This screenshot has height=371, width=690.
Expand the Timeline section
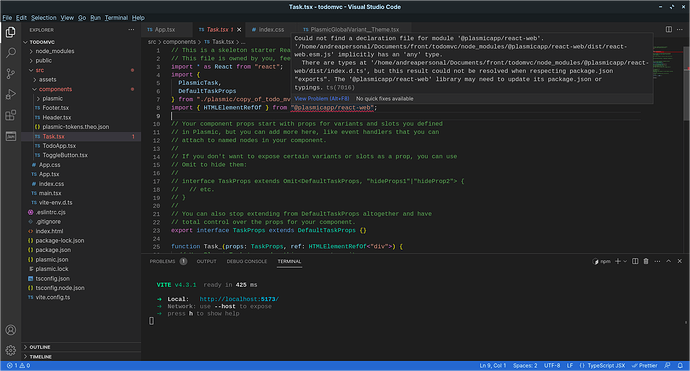click(x=81, y=356)
